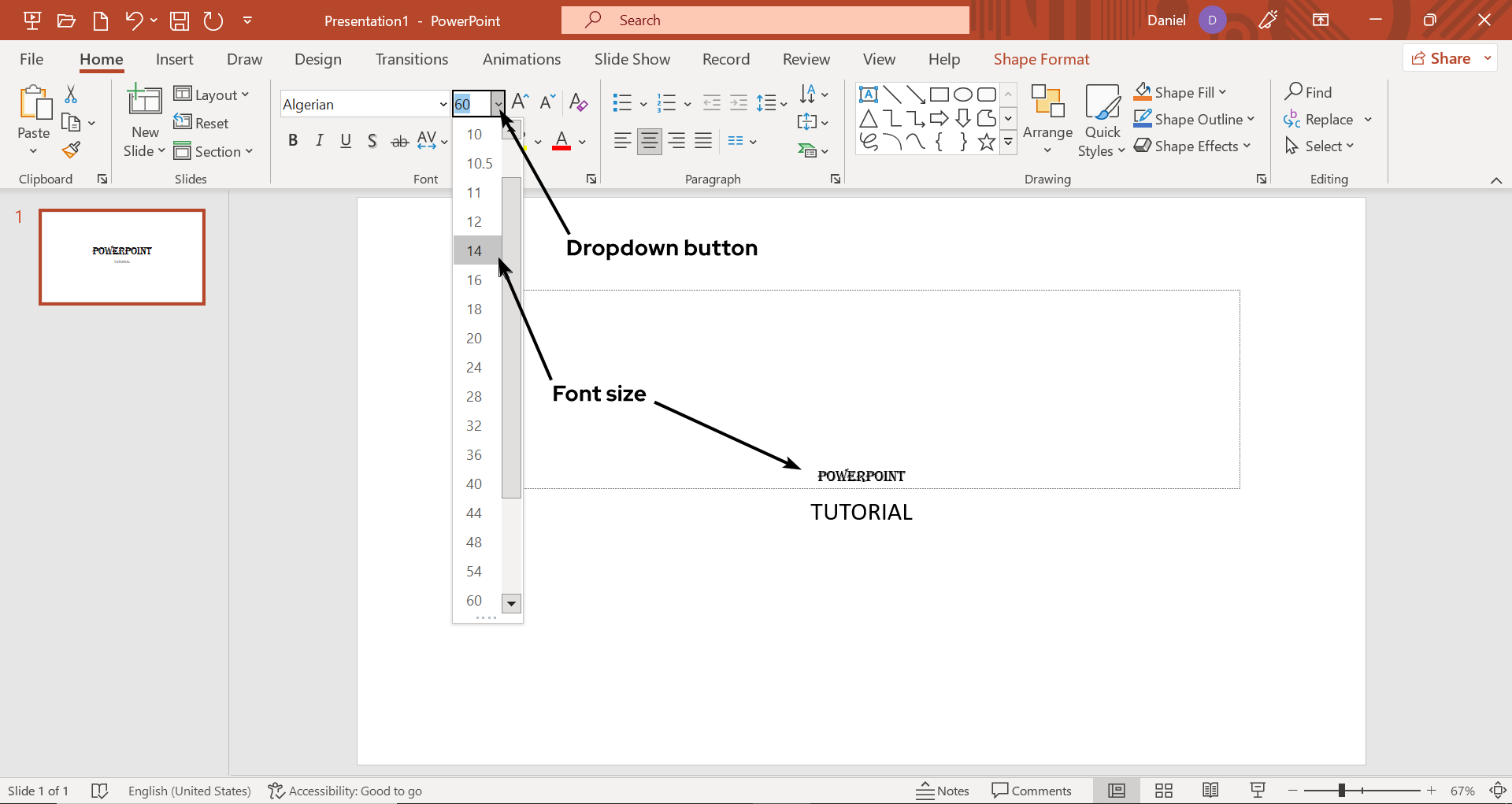Toggle Italic formatting
Screen dimensions: 1512x804
(x=319, y=141)
